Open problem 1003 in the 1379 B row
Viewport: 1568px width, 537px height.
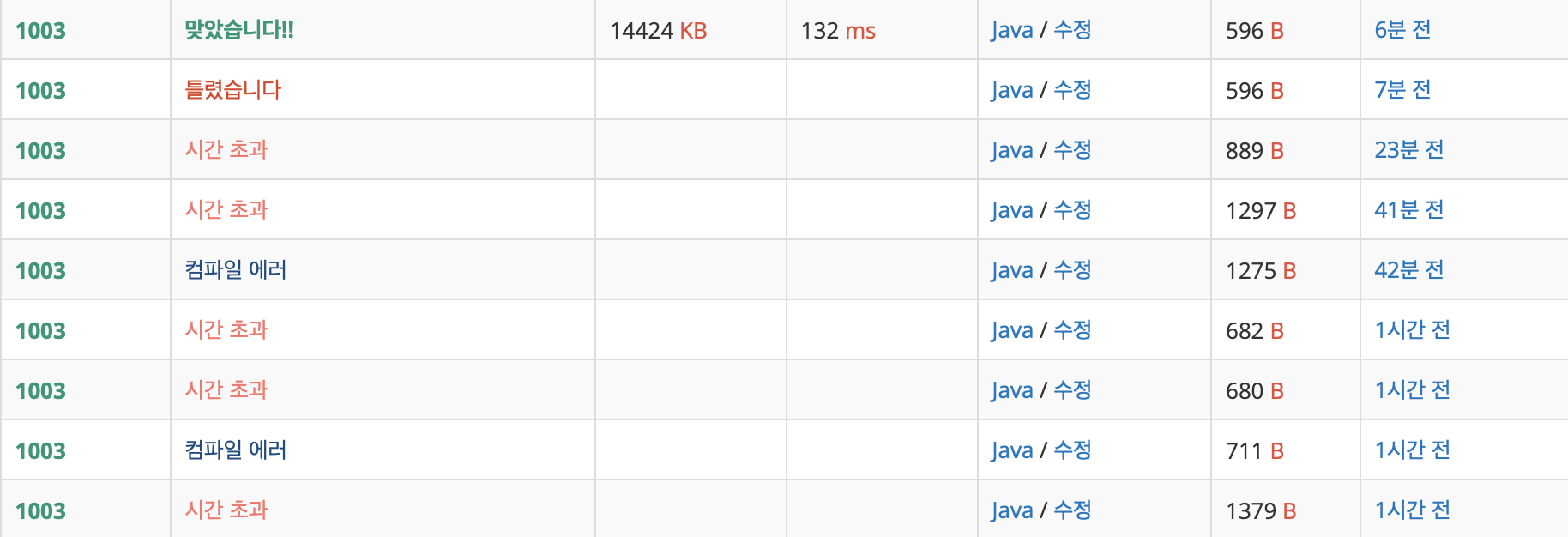(x=40, y=511)
